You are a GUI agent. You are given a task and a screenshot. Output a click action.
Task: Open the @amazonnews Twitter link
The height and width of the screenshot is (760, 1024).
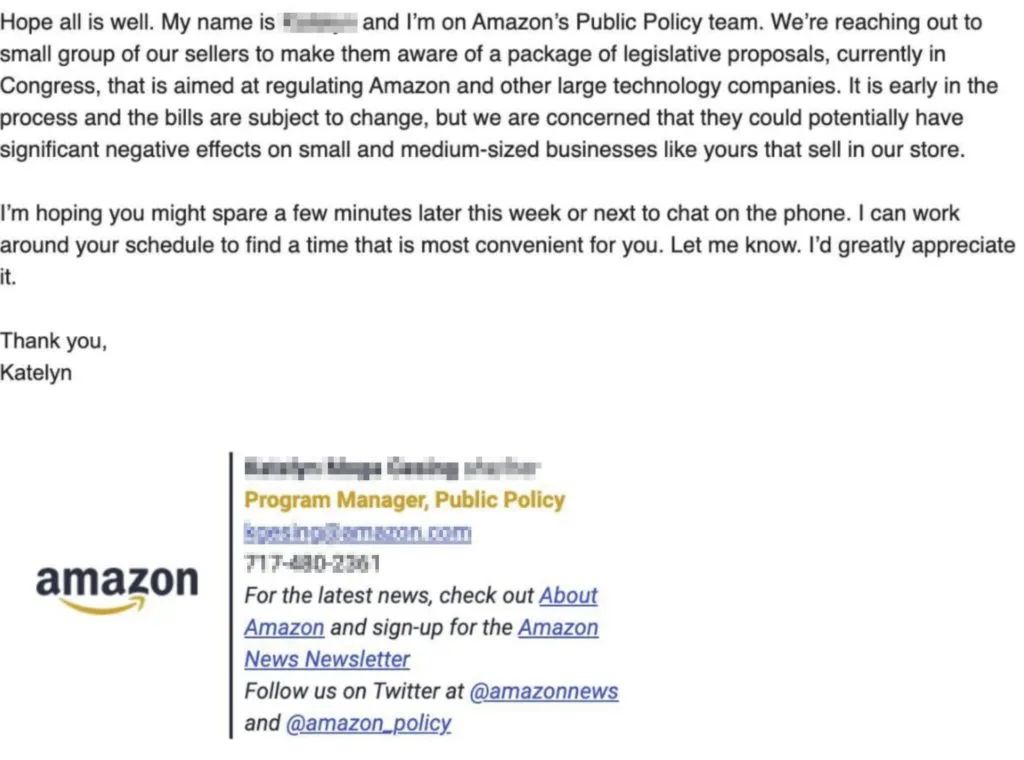pyautogui.click(x=544, y=692)
